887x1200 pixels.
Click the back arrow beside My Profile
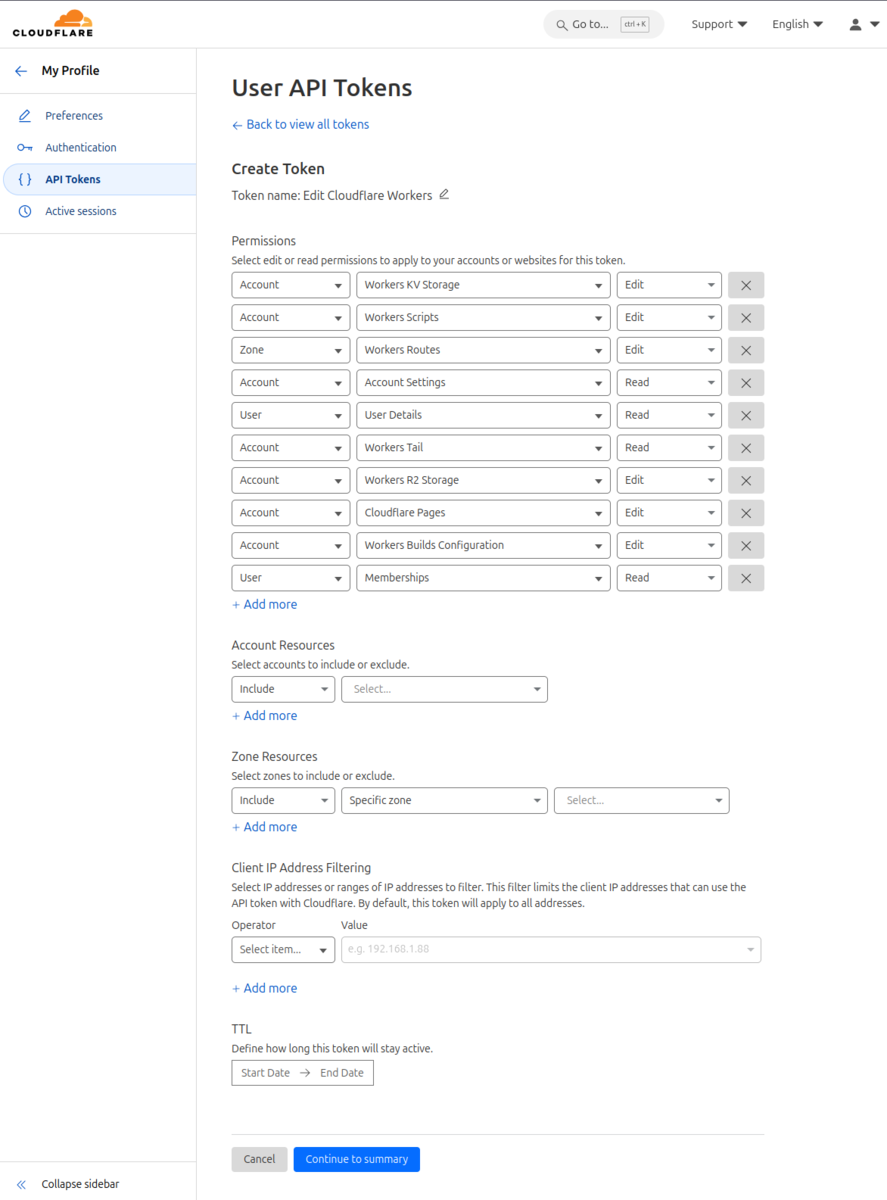tap(21, 71)
